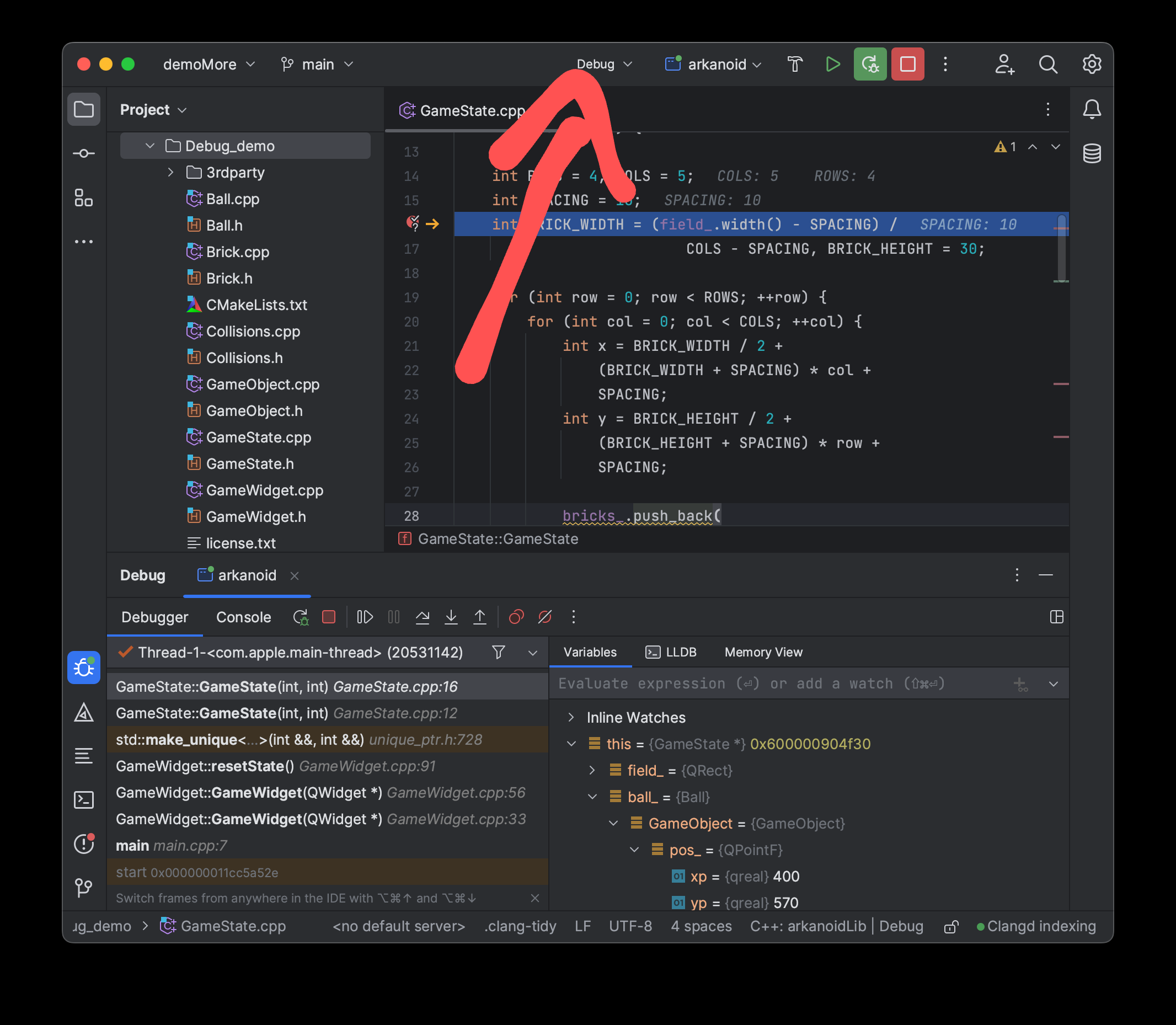Screen dimensions: 1176x1025
Task: Open the Structure tool window icon
Action: pos(83,198)
